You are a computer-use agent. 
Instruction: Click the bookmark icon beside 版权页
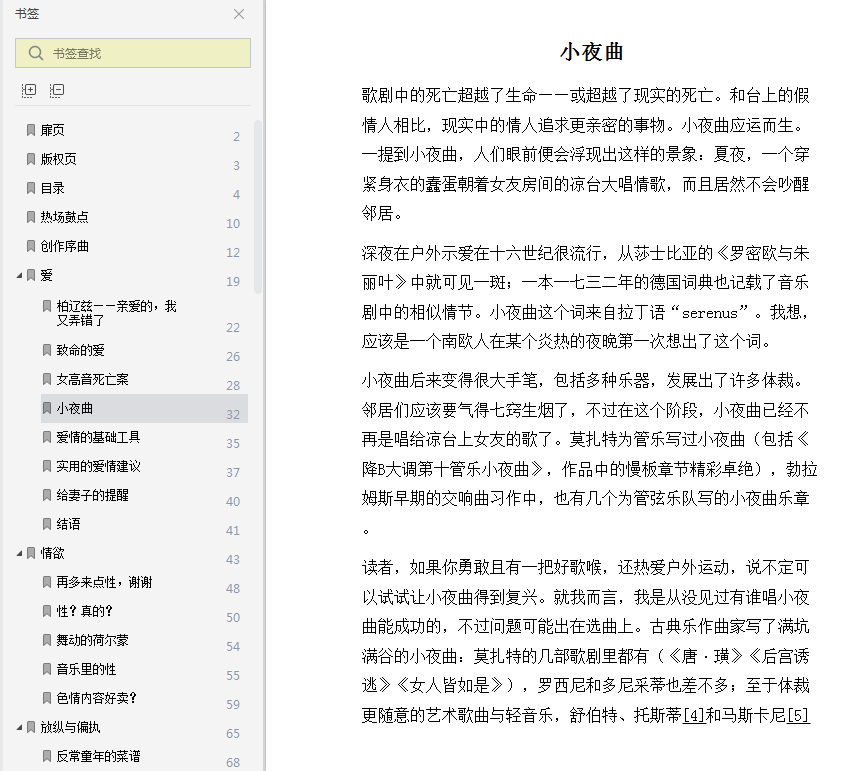31,159
